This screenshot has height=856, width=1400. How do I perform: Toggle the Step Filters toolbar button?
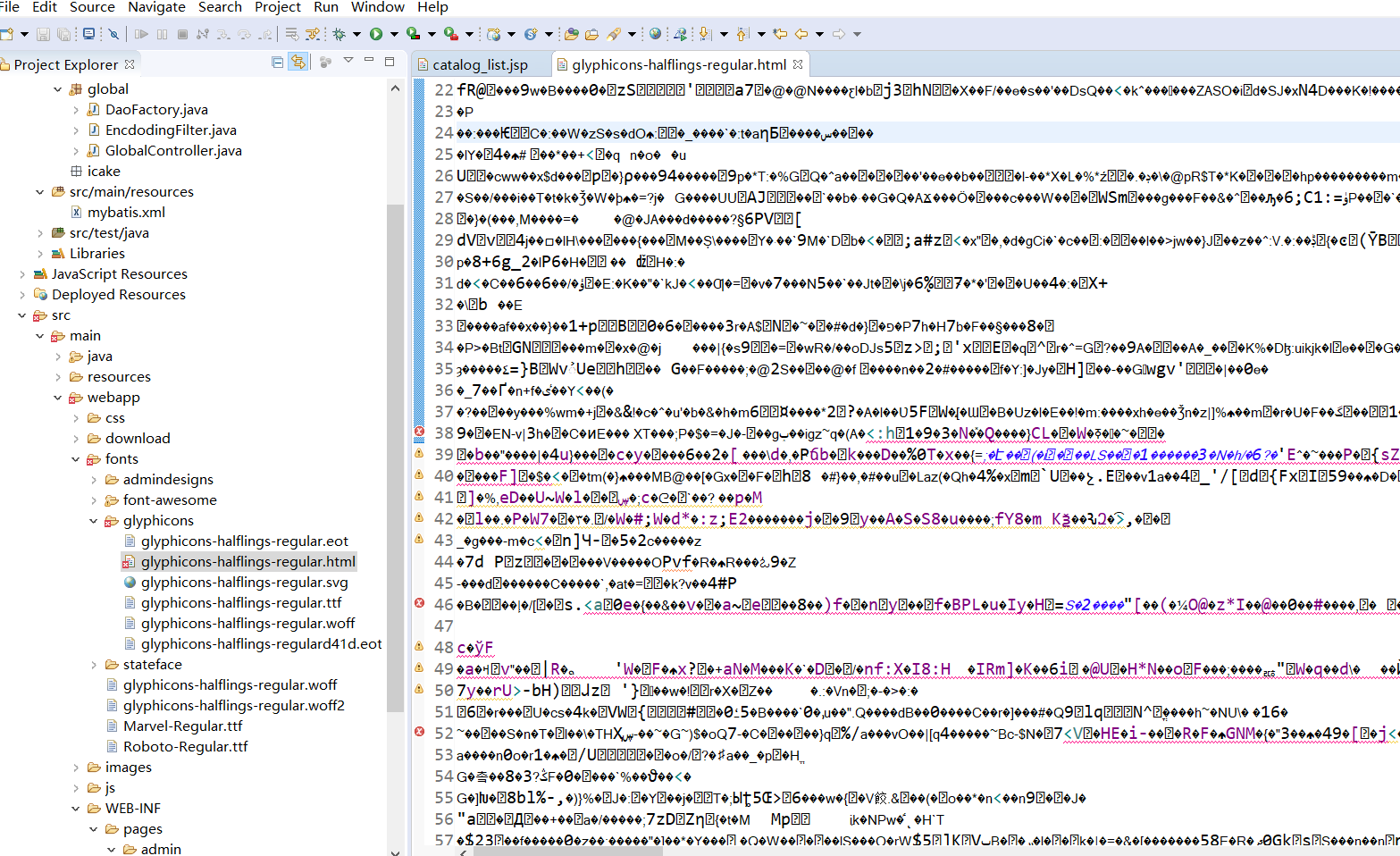coord(313,34)
